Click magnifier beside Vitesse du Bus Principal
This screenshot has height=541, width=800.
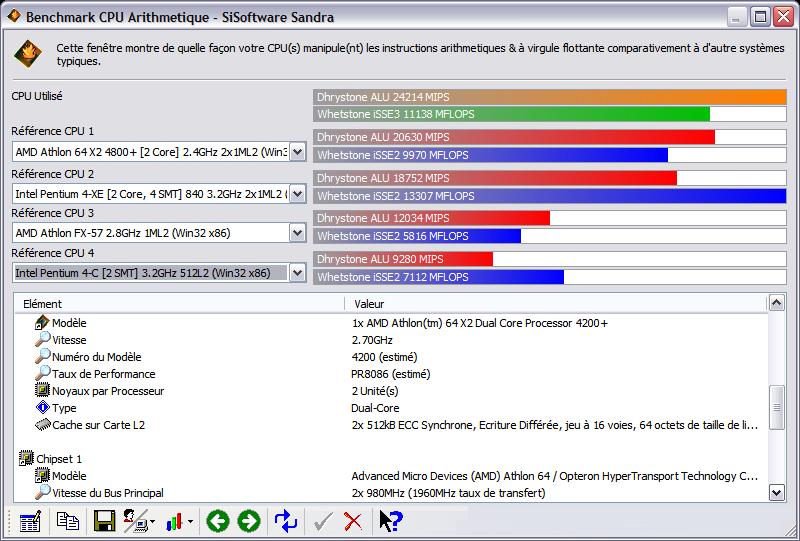[42, 493]
